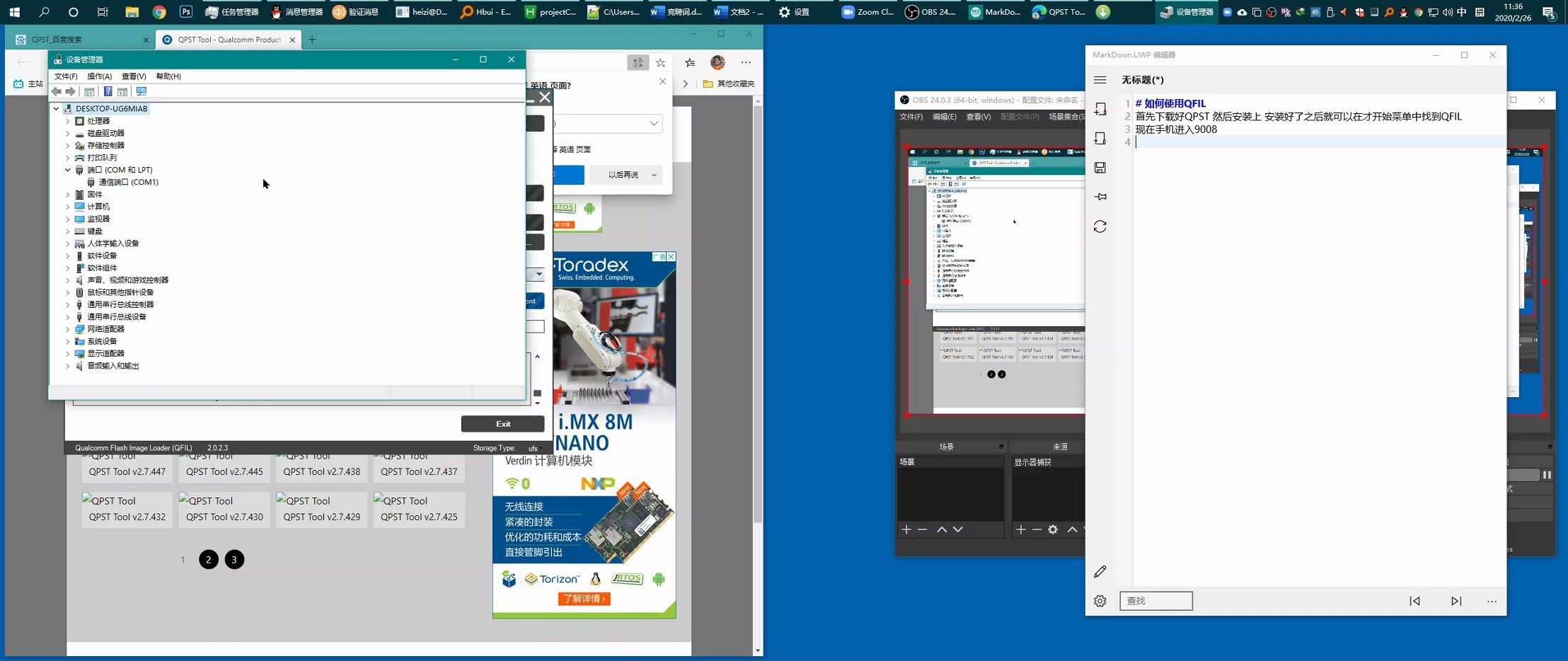1568x661 pixels.
Task: Click the browser profile avatar
Action: coord(717,62)
